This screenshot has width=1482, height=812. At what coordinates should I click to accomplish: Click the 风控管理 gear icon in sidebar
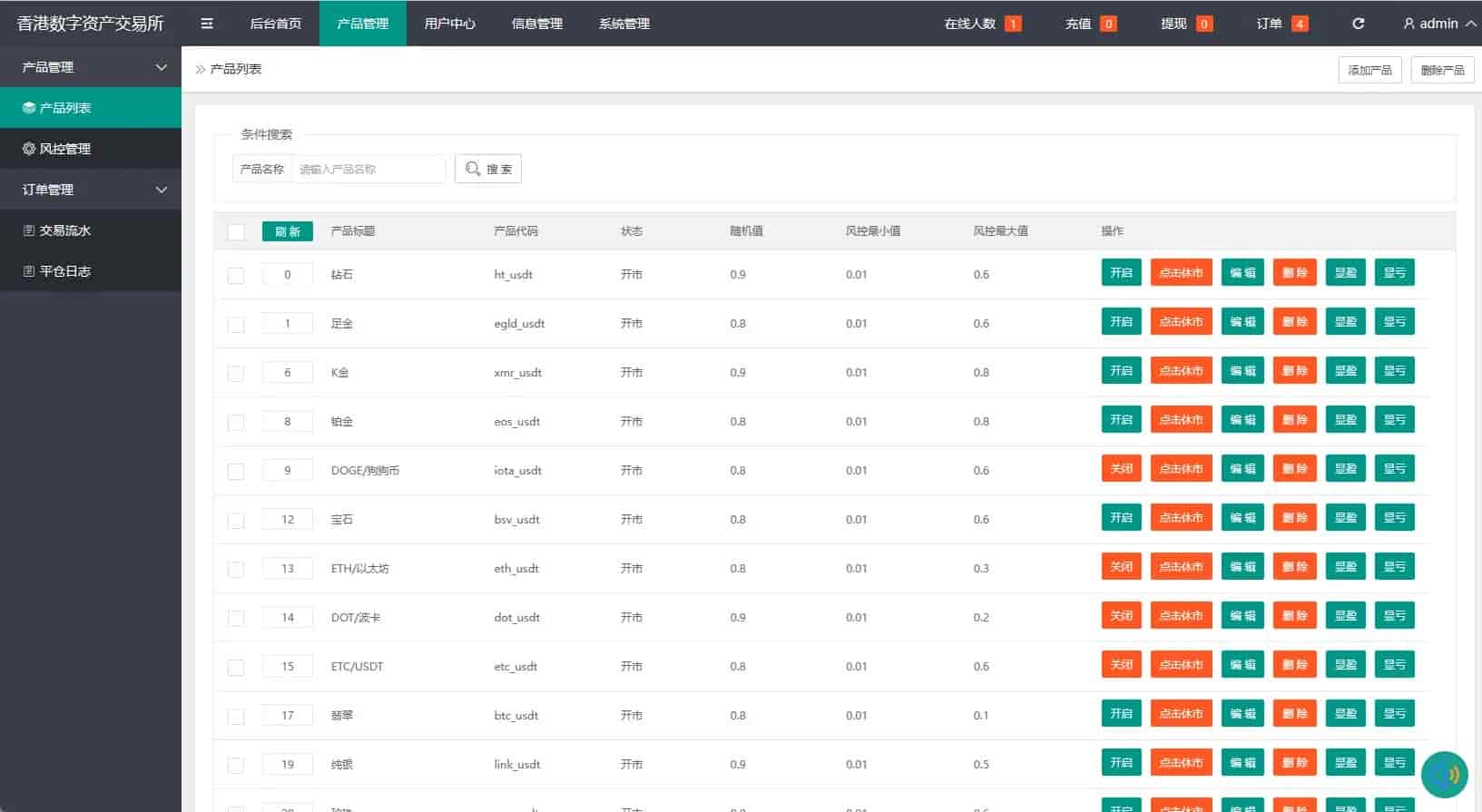[29, 149]
